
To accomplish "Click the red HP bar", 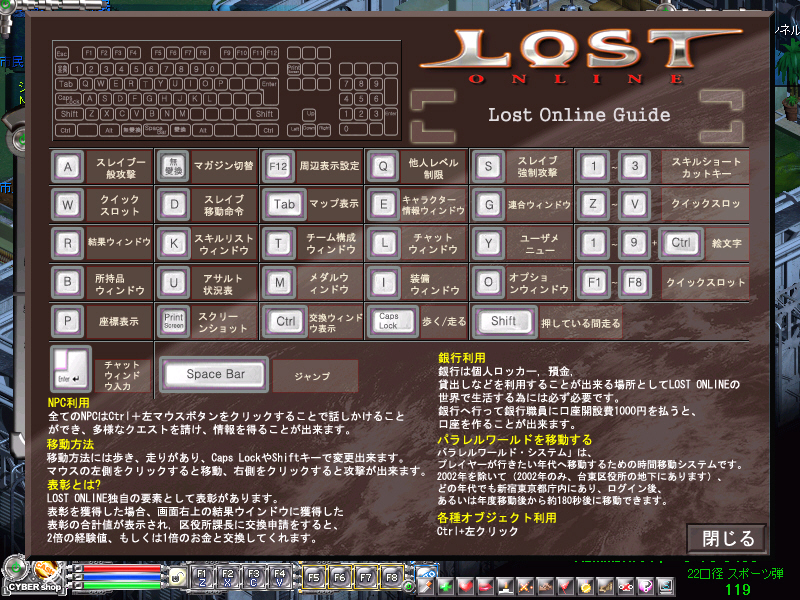I will pyautogui.click(x=122, y=568).
